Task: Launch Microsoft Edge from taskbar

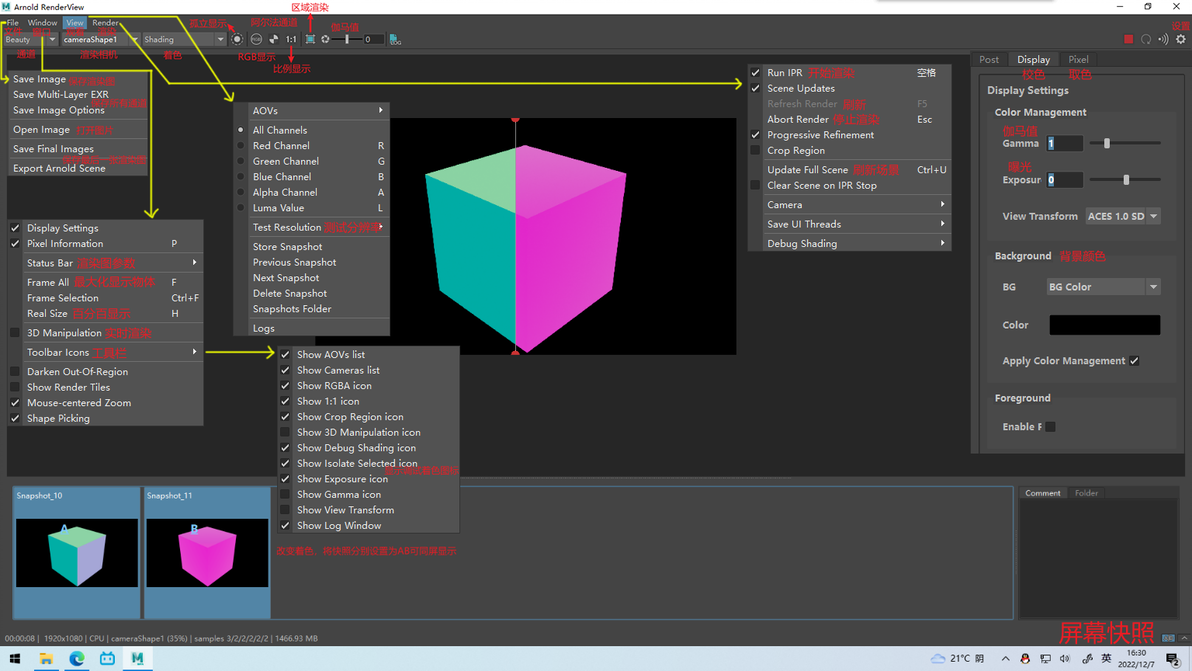Action: pyautogui.click(x=77, y=659)
